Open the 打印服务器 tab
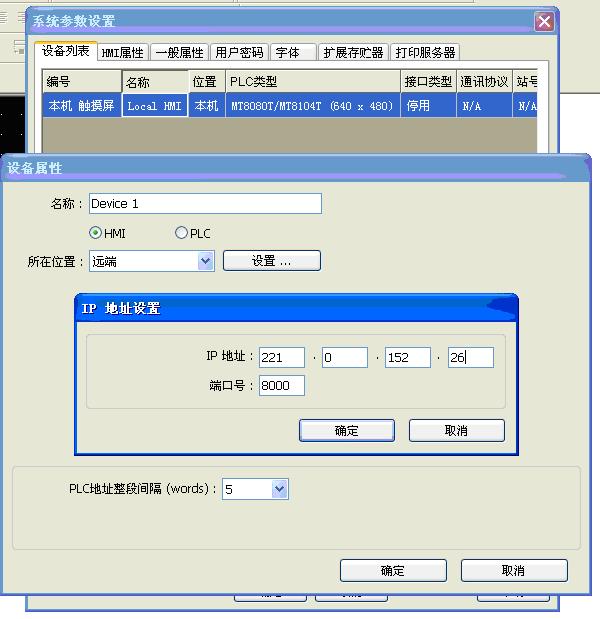The image size is (600, 619). click(425, 53)
